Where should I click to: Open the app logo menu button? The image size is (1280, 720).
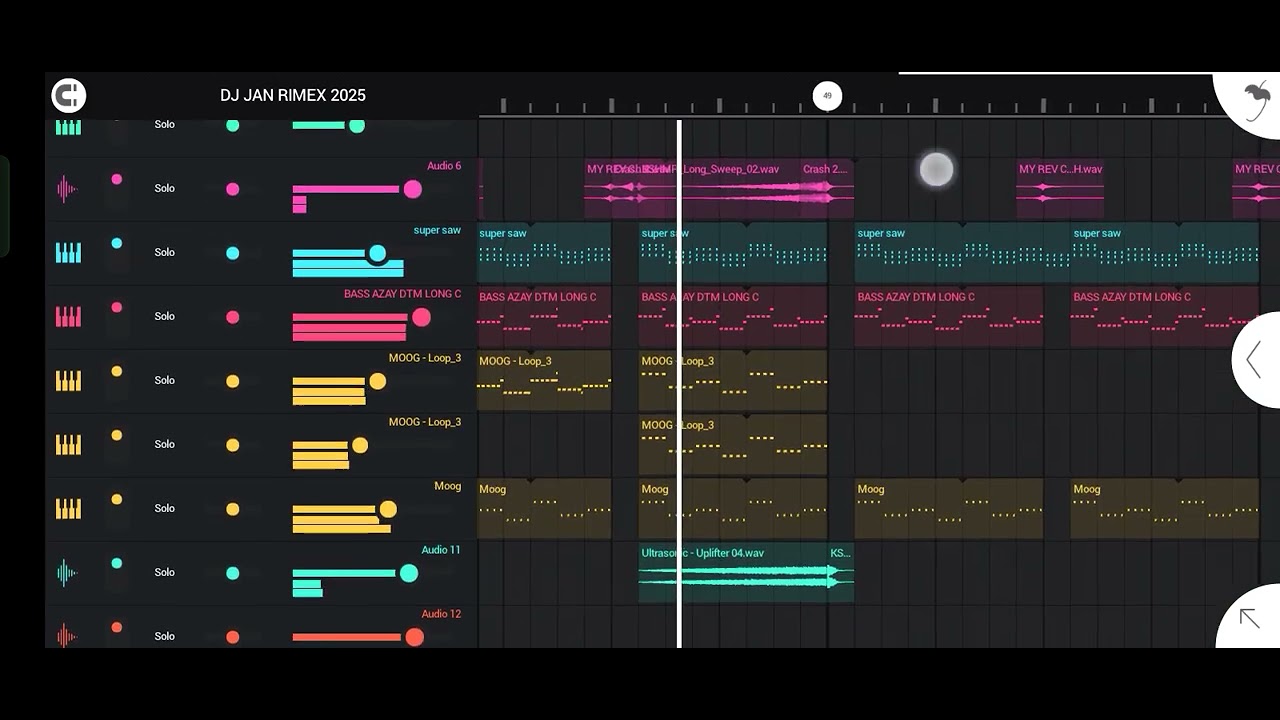coord(69,96)
